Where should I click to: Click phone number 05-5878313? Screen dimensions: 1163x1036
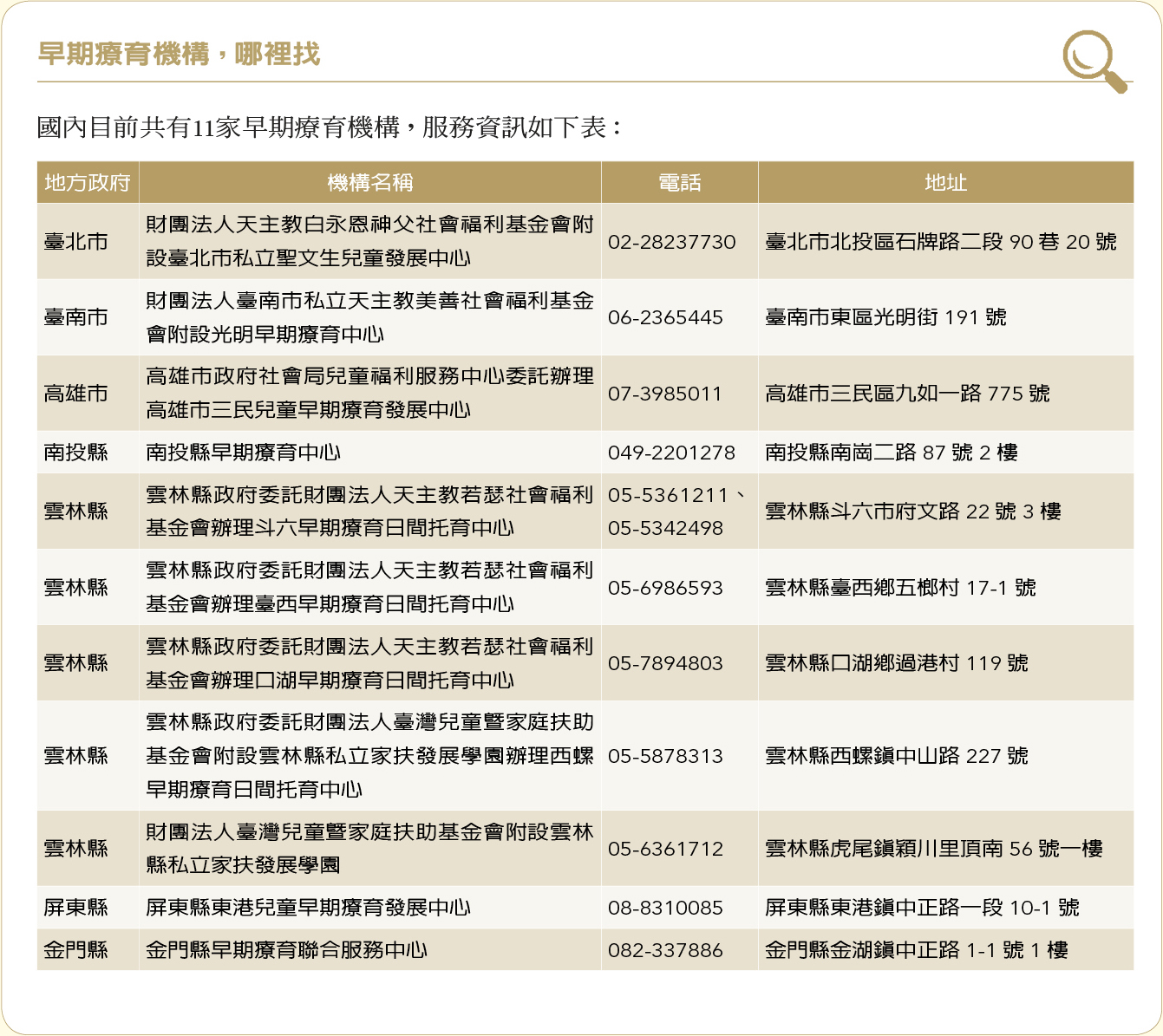[665, 756]
